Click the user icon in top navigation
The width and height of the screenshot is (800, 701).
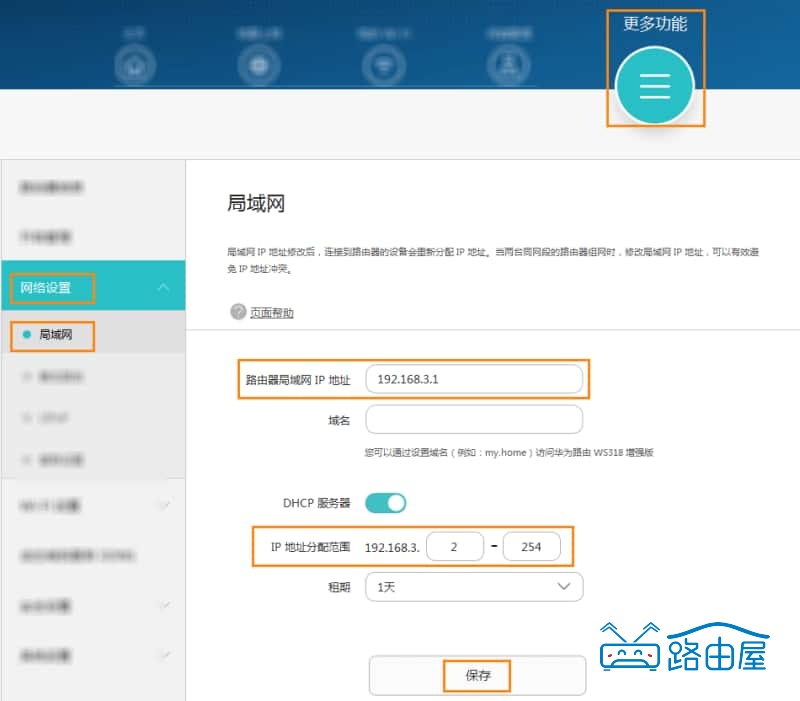coord(509,65)
